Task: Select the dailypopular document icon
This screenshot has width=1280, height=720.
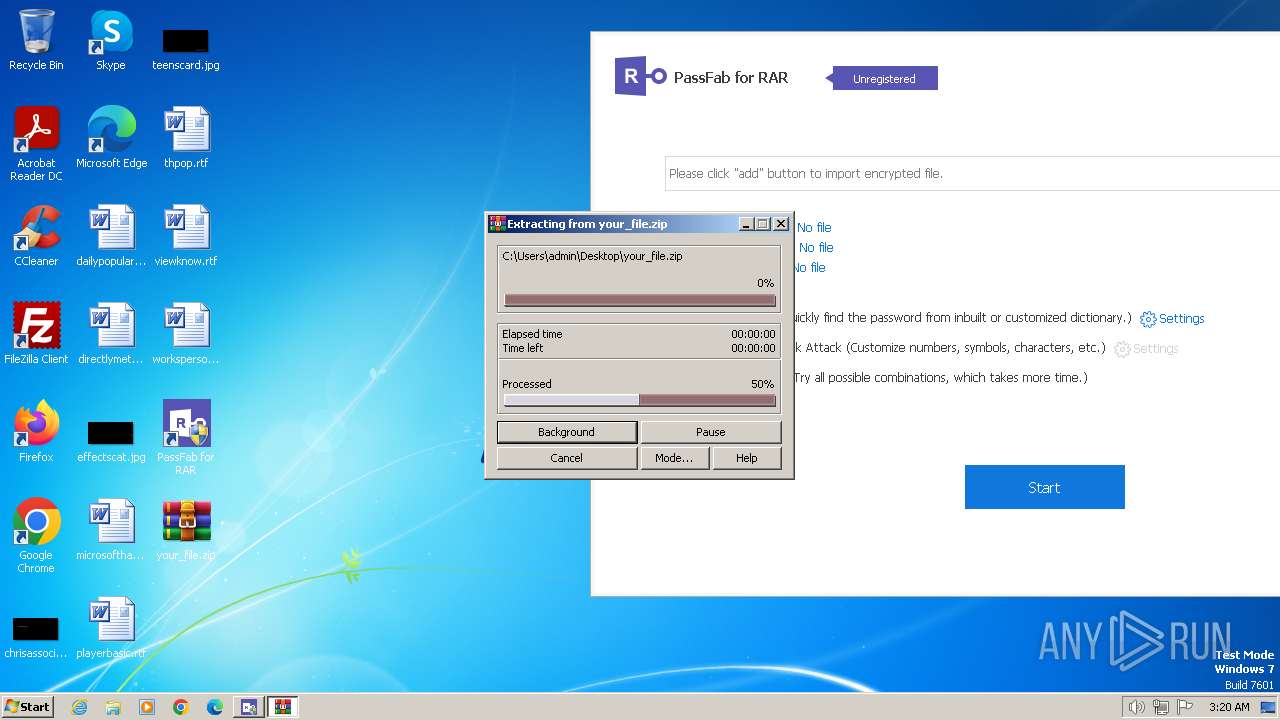Action: click(111, 236)
